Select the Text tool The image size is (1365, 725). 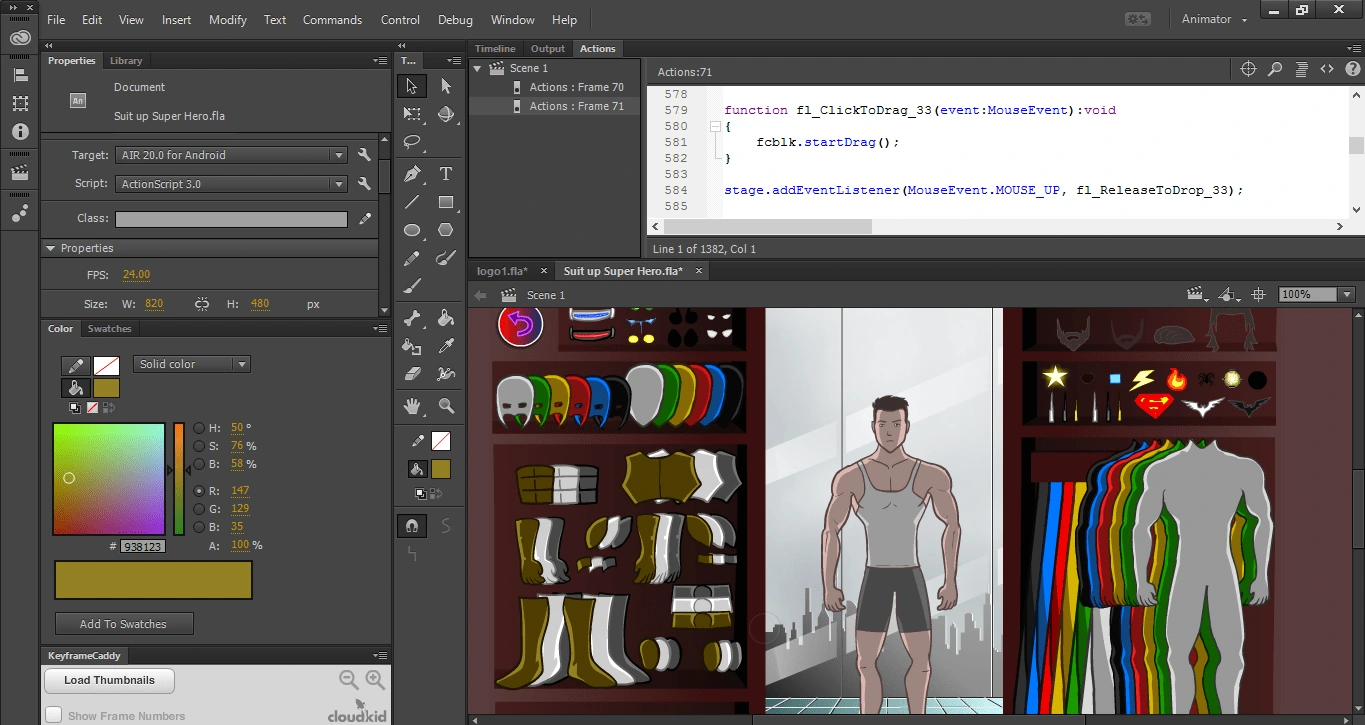point(446,174)
